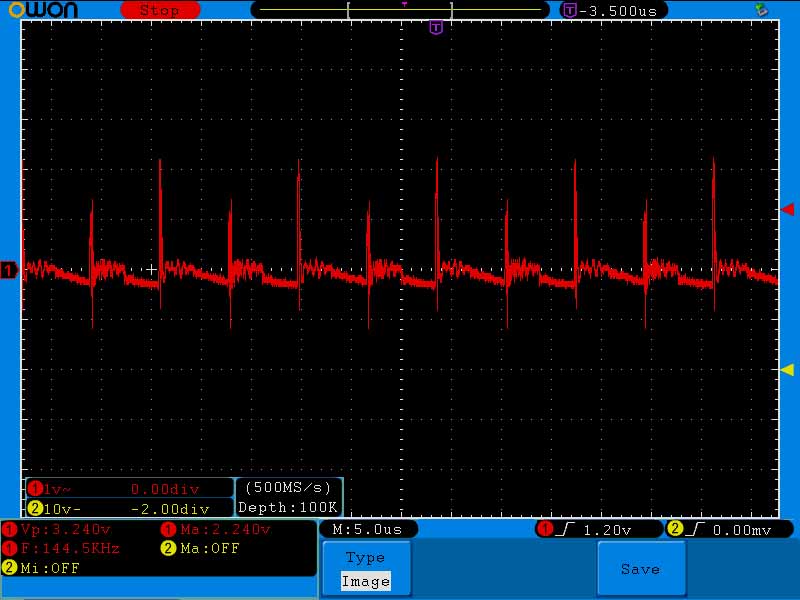This screenshot has width=800, height=600.
Task: Click the red trigger level arrow on right edge
Action: pos(787,208)
